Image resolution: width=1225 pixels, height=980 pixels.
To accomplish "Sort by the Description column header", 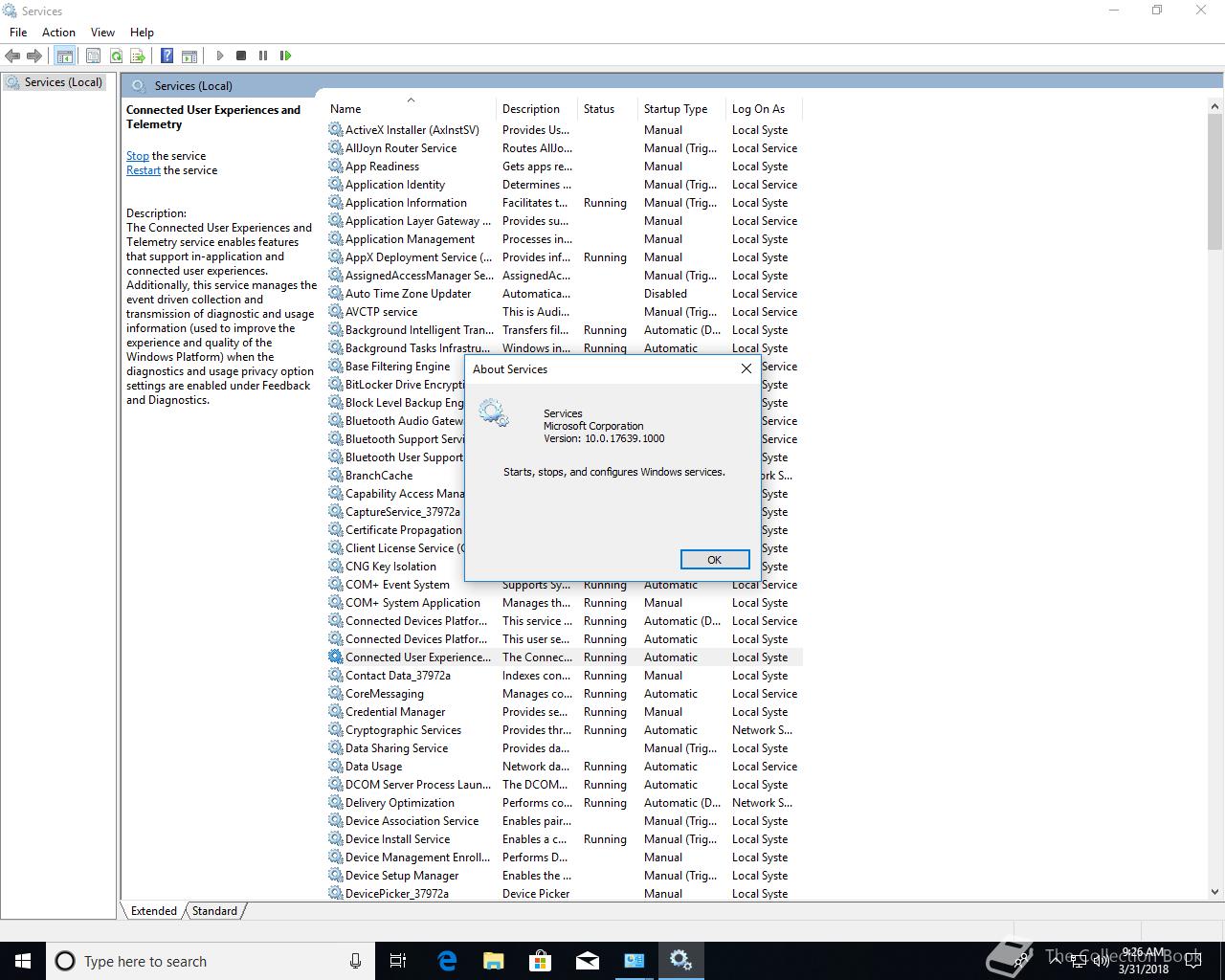I will click(537, 108).
